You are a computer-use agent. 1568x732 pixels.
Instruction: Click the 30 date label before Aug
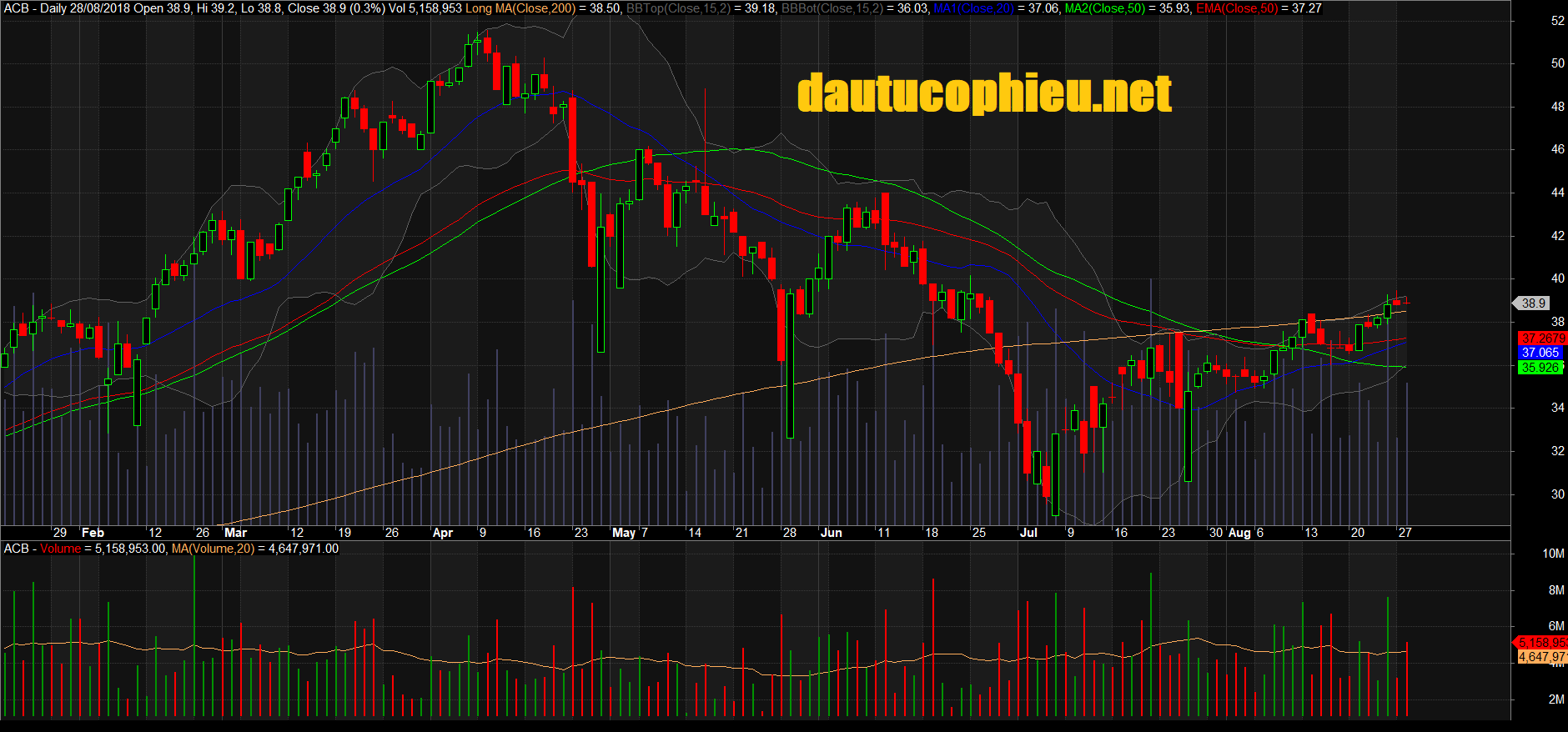tap(1216, 533)
